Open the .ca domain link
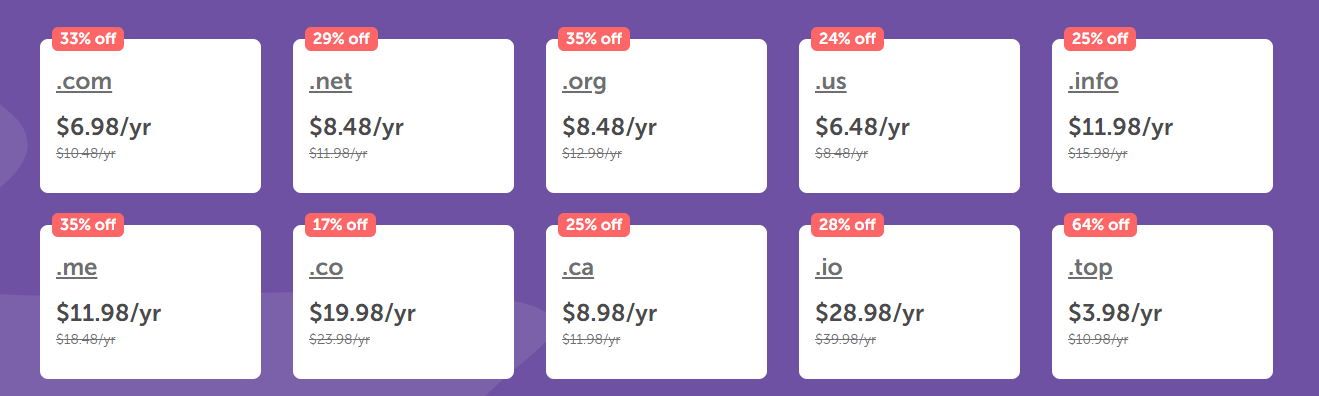This screenshot has height=396, width=1319. tap(578, 268)
